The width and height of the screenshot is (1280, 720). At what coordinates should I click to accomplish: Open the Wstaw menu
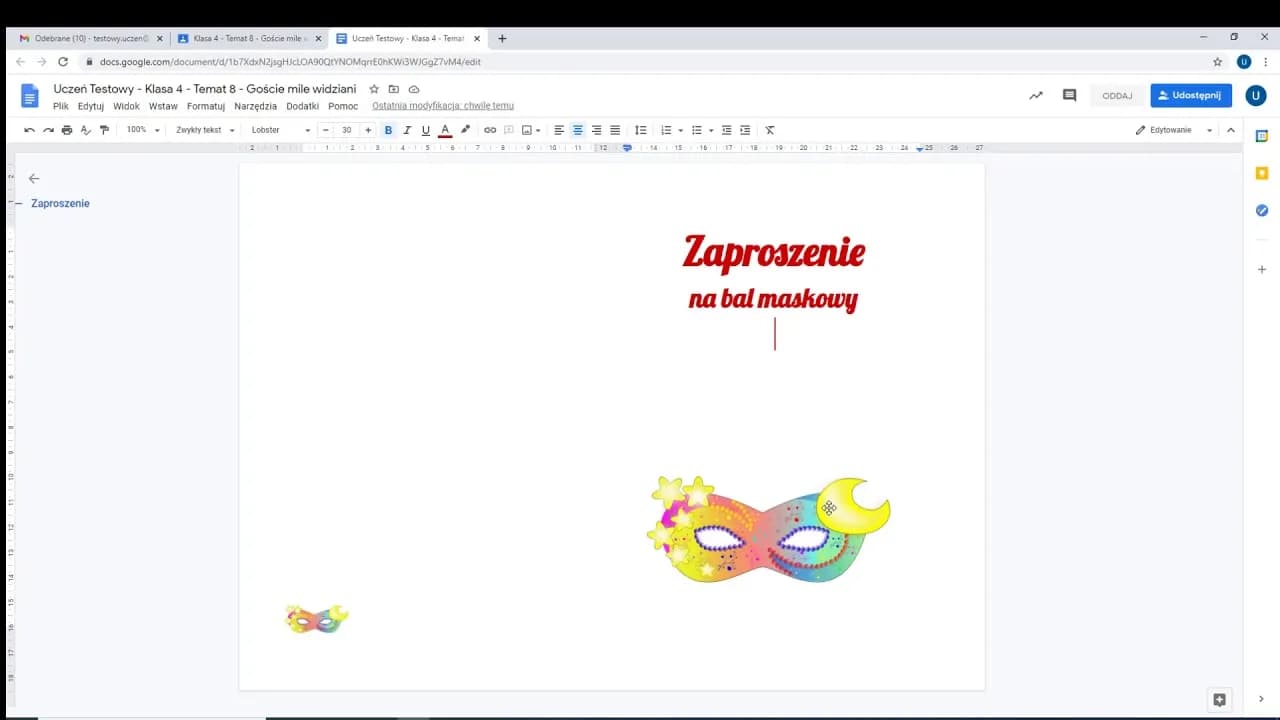[163, 106]
